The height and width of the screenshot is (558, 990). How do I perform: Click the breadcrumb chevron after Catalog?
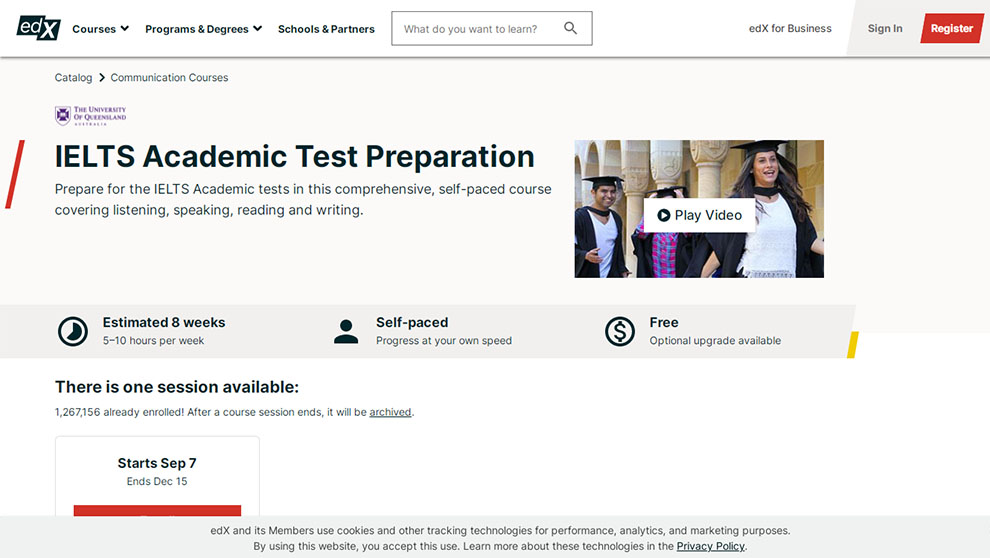(102, 78)
